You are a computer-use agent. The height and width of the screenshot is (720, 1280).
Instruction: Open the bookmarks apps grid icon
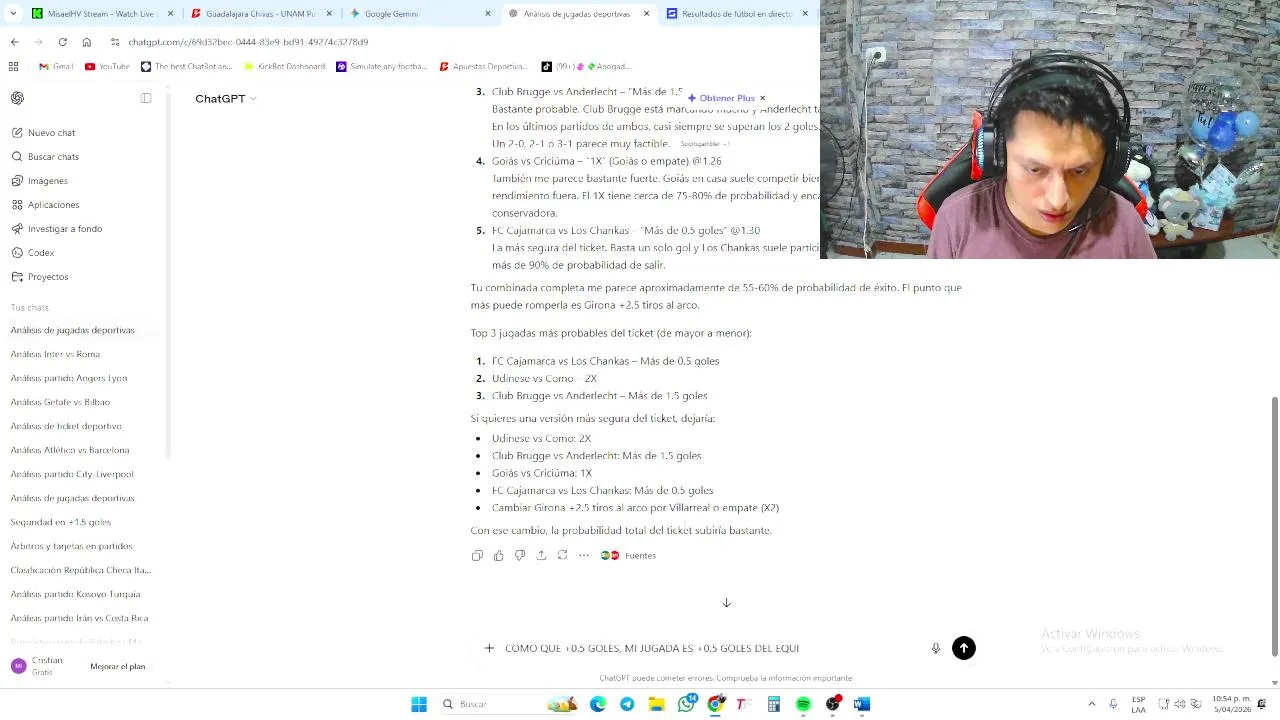point(13,66)
